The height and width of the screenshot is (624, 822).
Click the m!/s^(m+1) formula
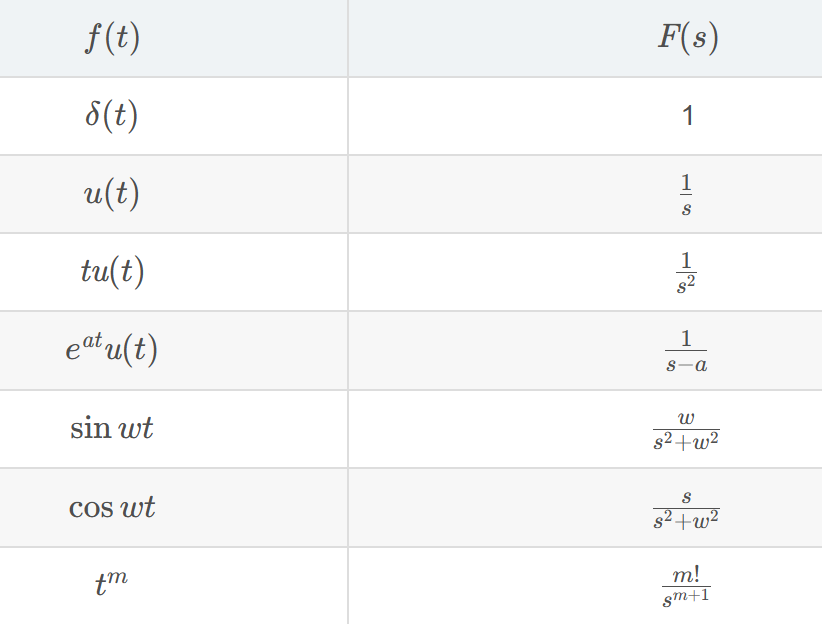686,587
